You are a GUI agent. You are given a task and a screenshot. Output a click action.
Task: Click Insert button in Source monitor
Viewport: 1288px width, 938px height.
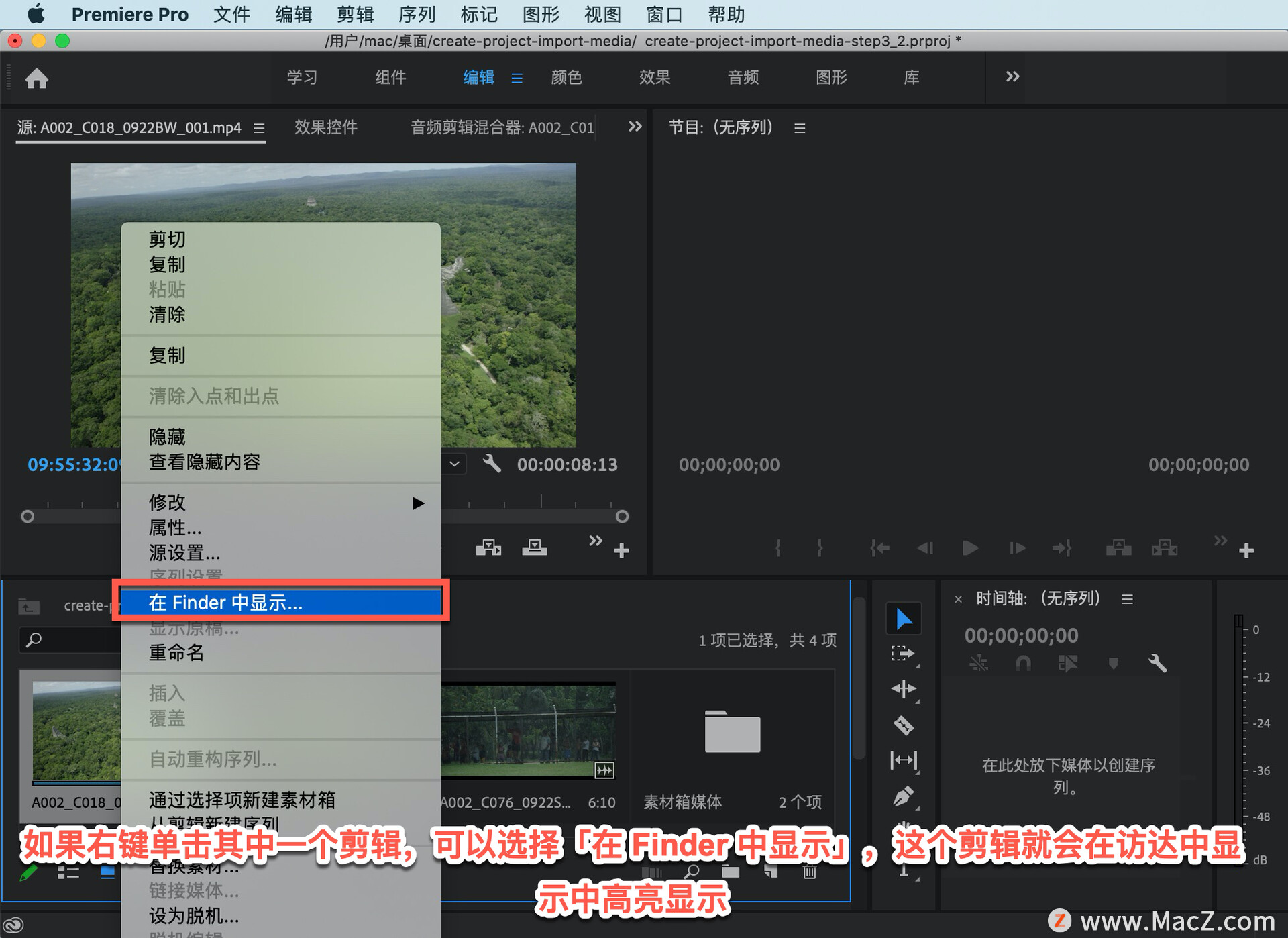[488, 548]
